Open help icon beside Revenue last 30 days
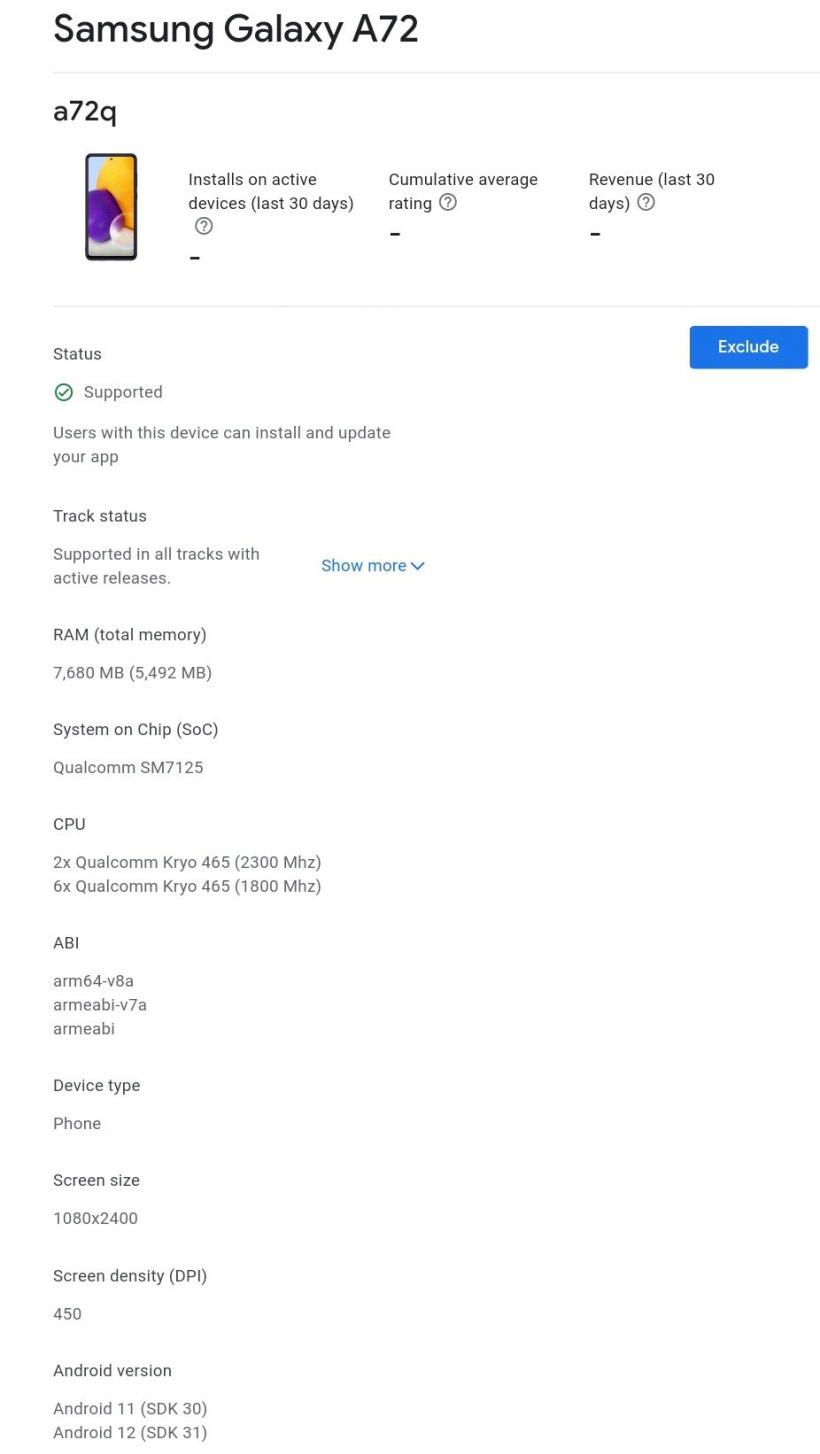 (646, 203)
